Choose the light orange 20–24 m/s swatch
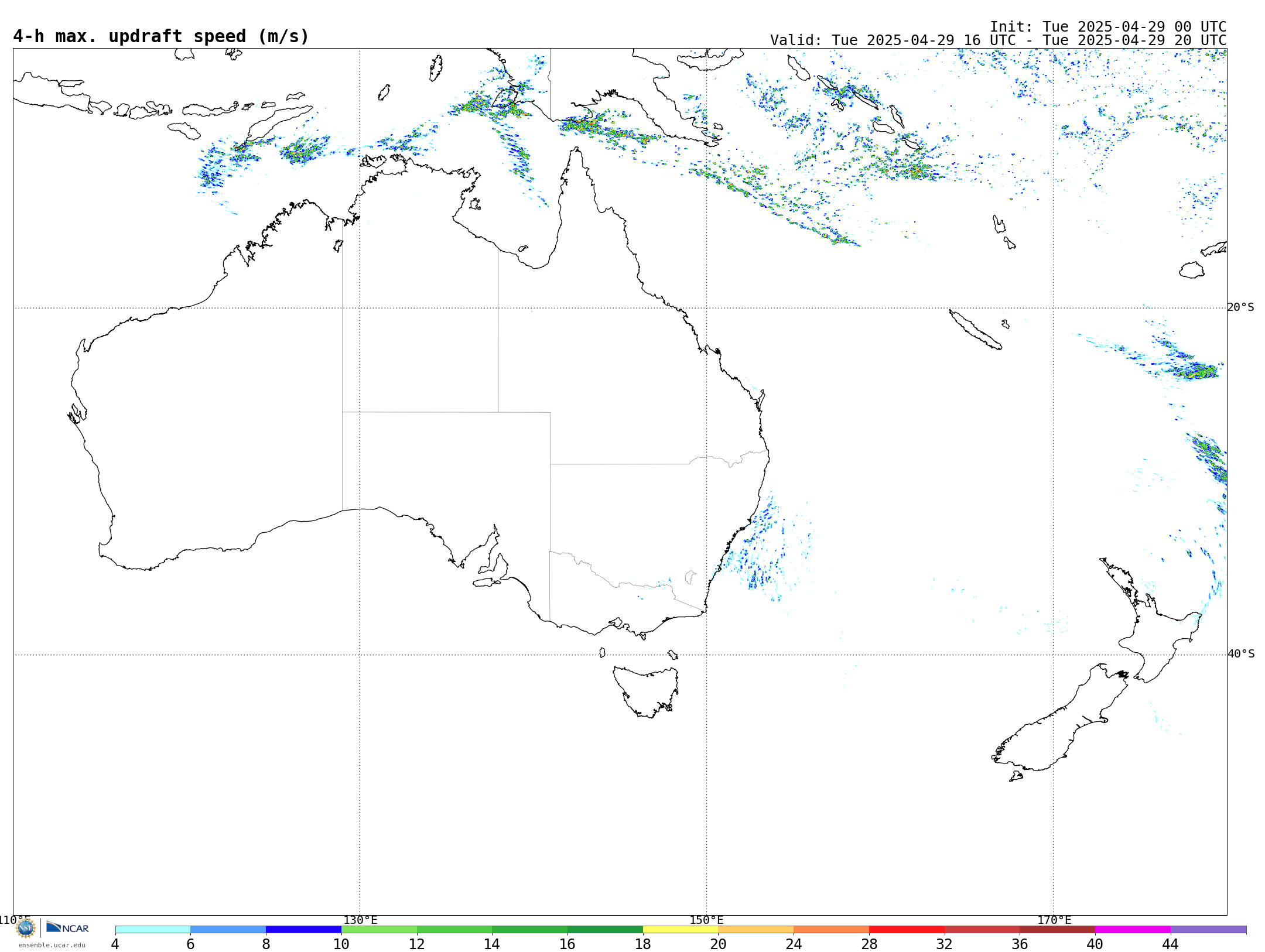 click(756, 930)
